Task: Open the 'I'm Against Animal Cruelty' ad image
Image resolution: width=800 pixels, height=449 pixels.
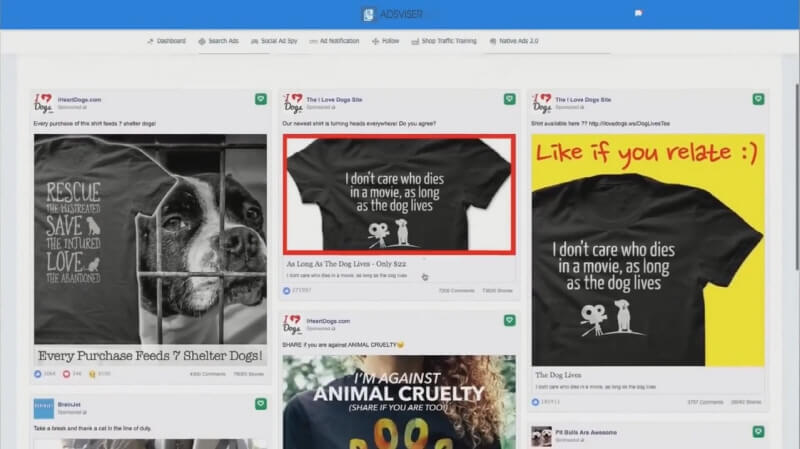Action: click(x=399, y=402)
